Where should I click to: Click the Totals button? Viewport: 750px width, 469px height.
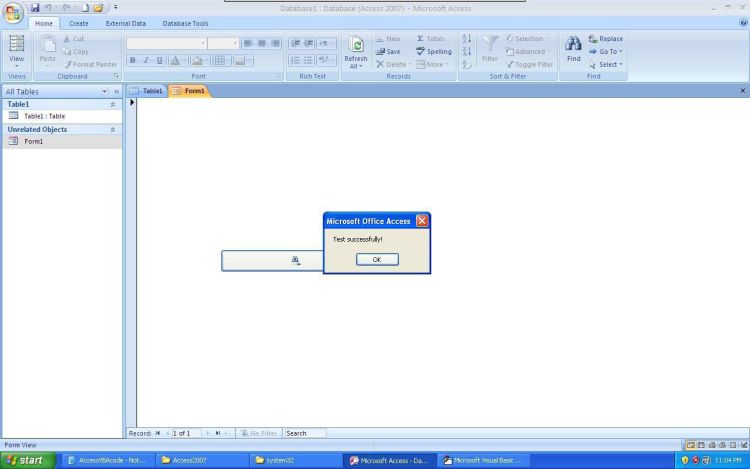430,39
